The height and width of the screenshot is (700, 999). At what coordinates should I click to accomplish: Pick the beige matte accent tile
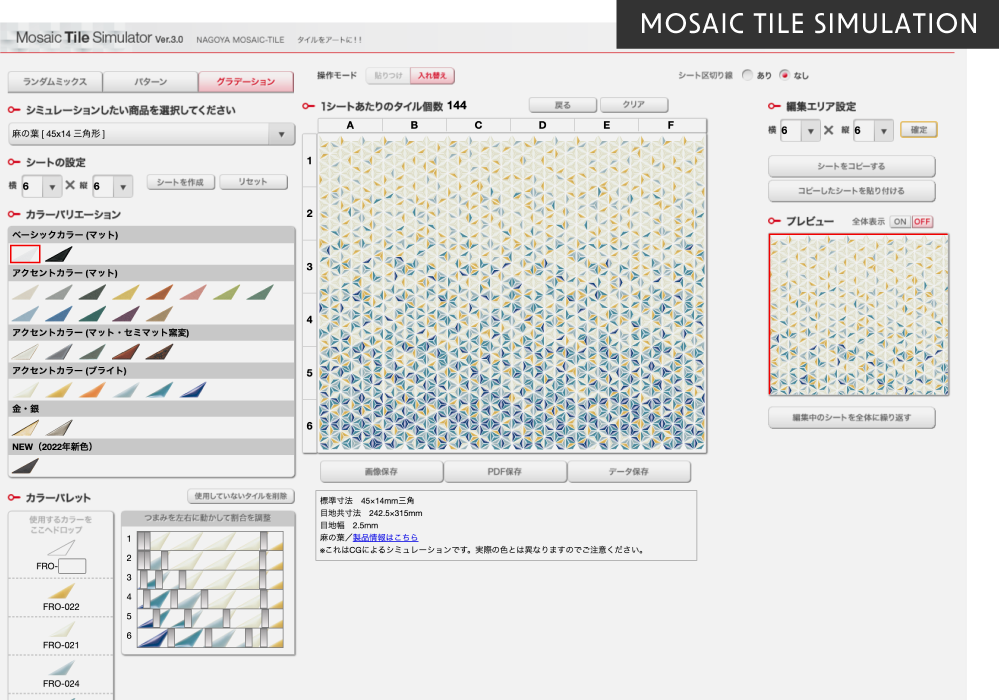25,292
